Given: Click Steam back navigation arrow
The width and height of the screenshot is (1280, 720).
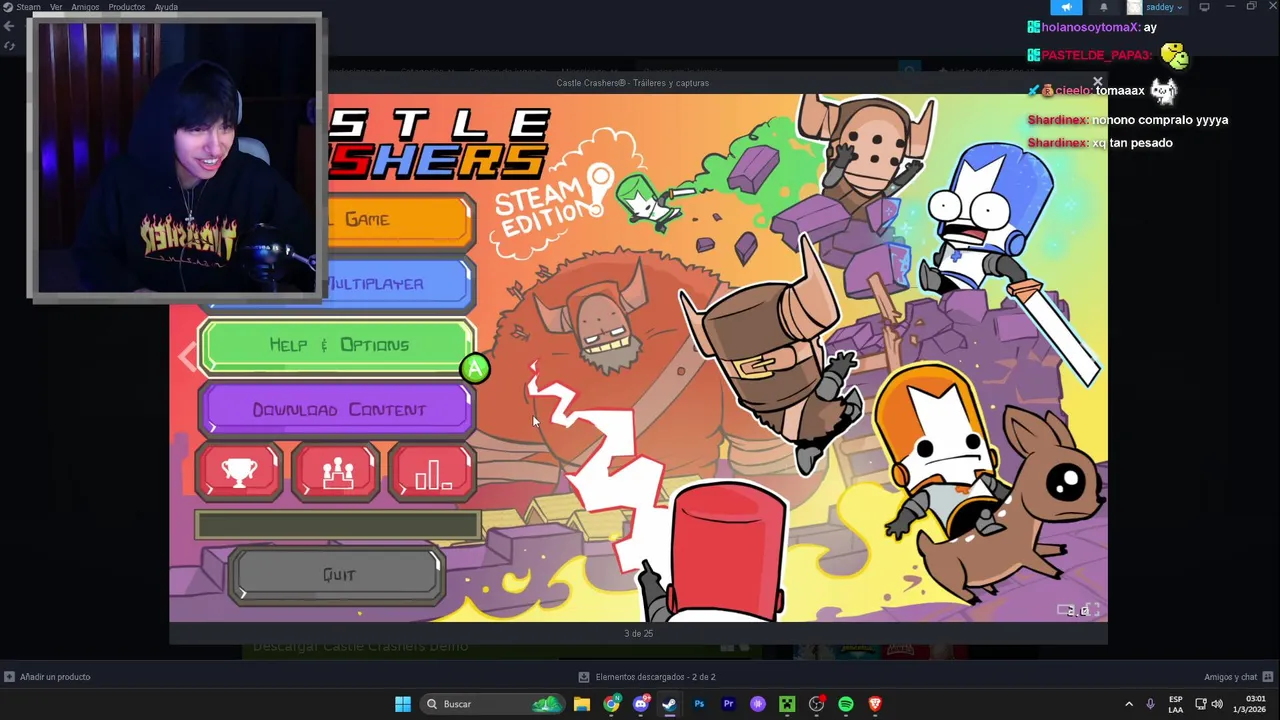Looking at the screenshot, I should [x=9, y=27].
